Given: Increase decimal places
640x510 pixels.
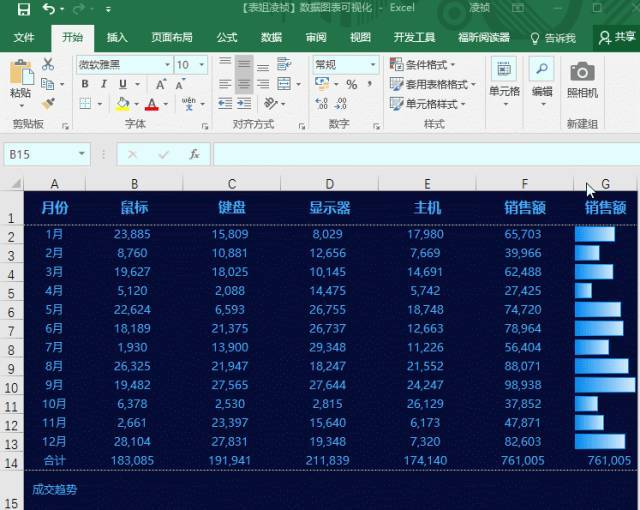Looking at the screenshot, I should (322, 104).
